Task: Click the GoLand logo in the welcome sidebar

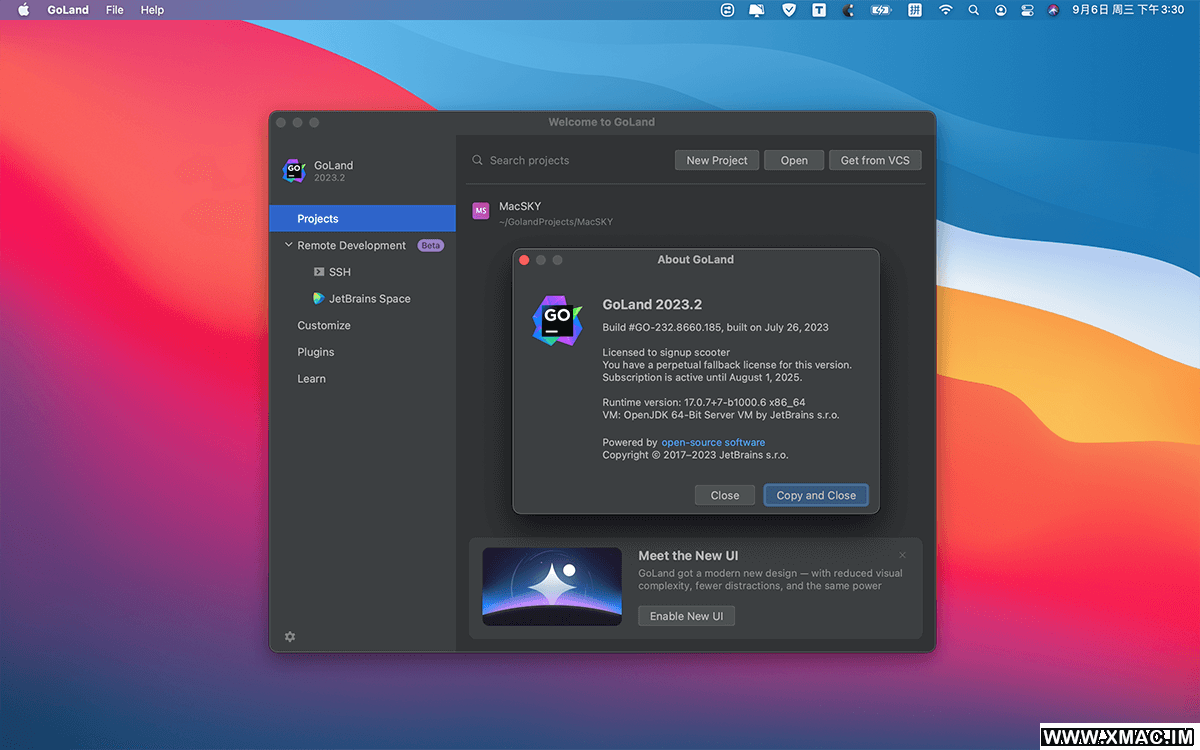Action: pyautogui.click(x=294, y=171)
